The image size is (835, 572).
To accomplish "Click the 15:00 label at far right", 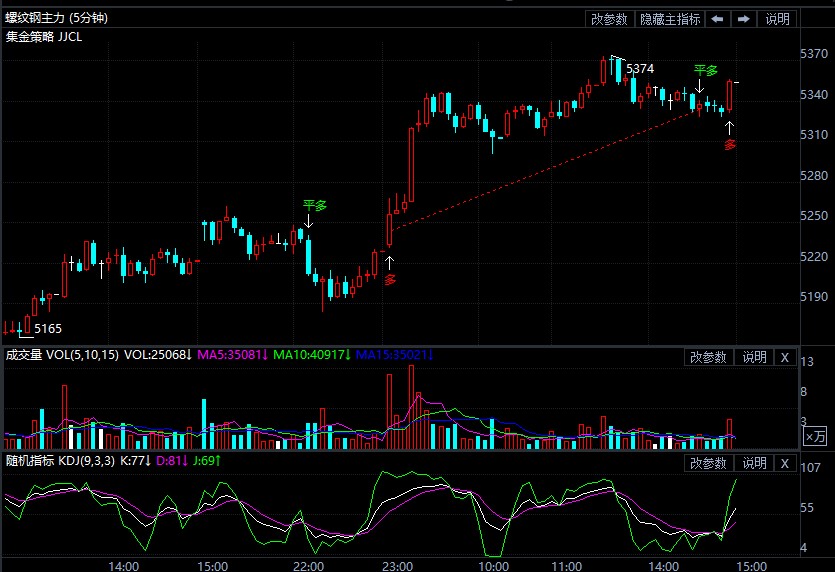I will (x=751, y=566).
